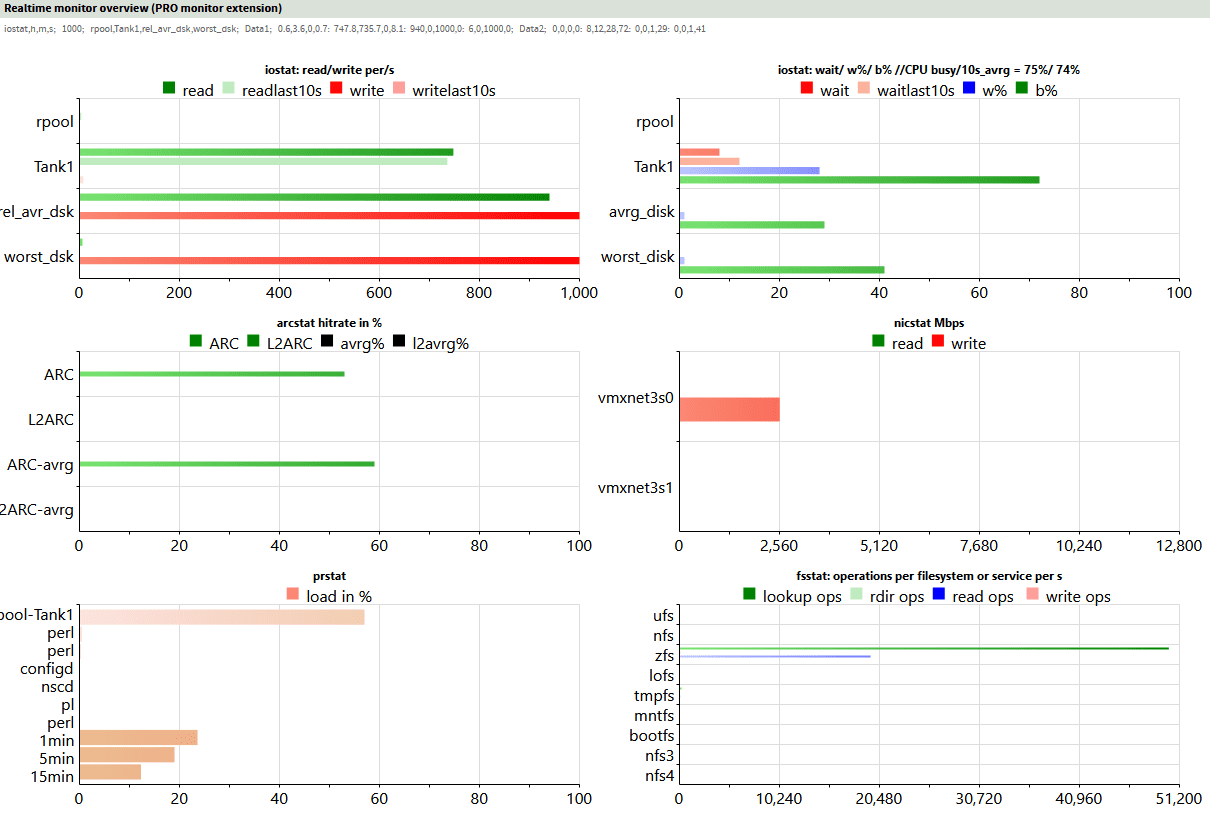Click the black 'l2avrg%' legend swatch
Image resolution: width=1210 pixels, height=814 pixels.
click(x=400, y=342)
